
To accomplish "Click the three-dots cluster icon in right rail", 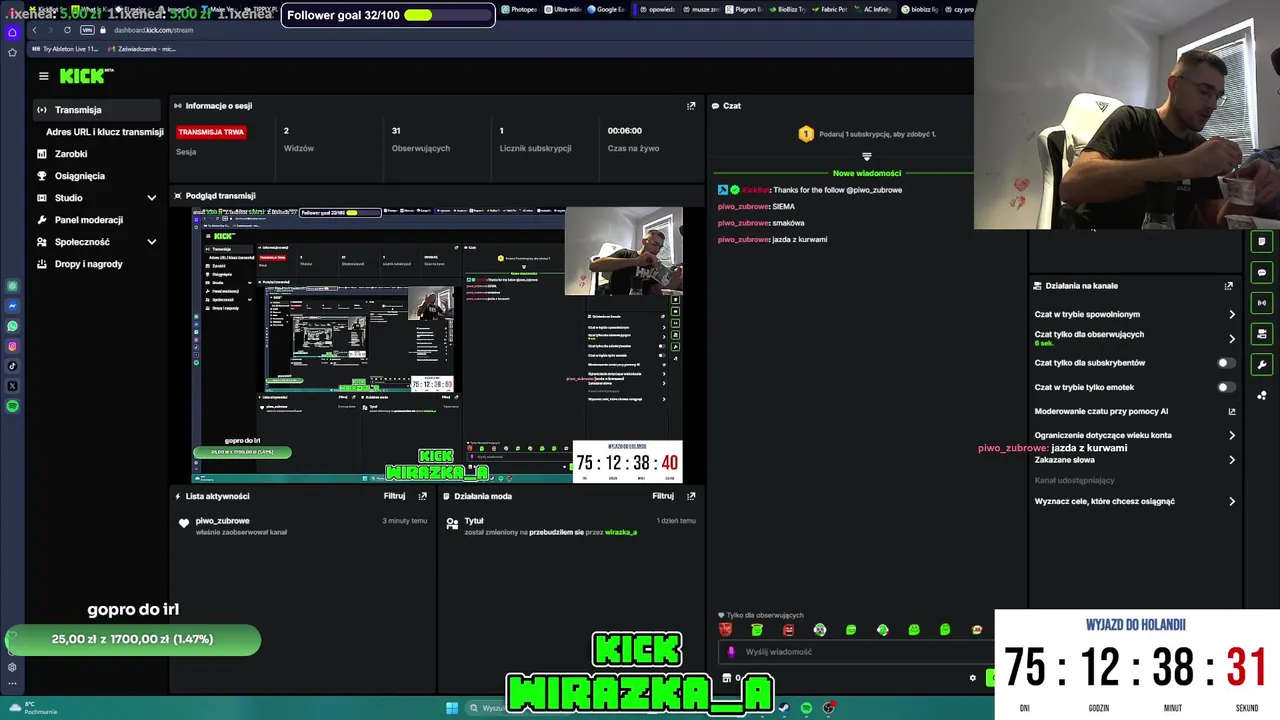I will click(x=1262, y=396).
